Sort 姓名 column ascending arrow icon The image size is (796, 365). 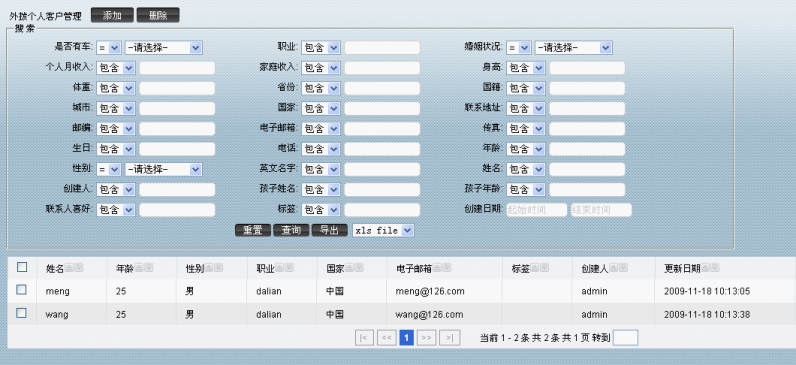69,268
